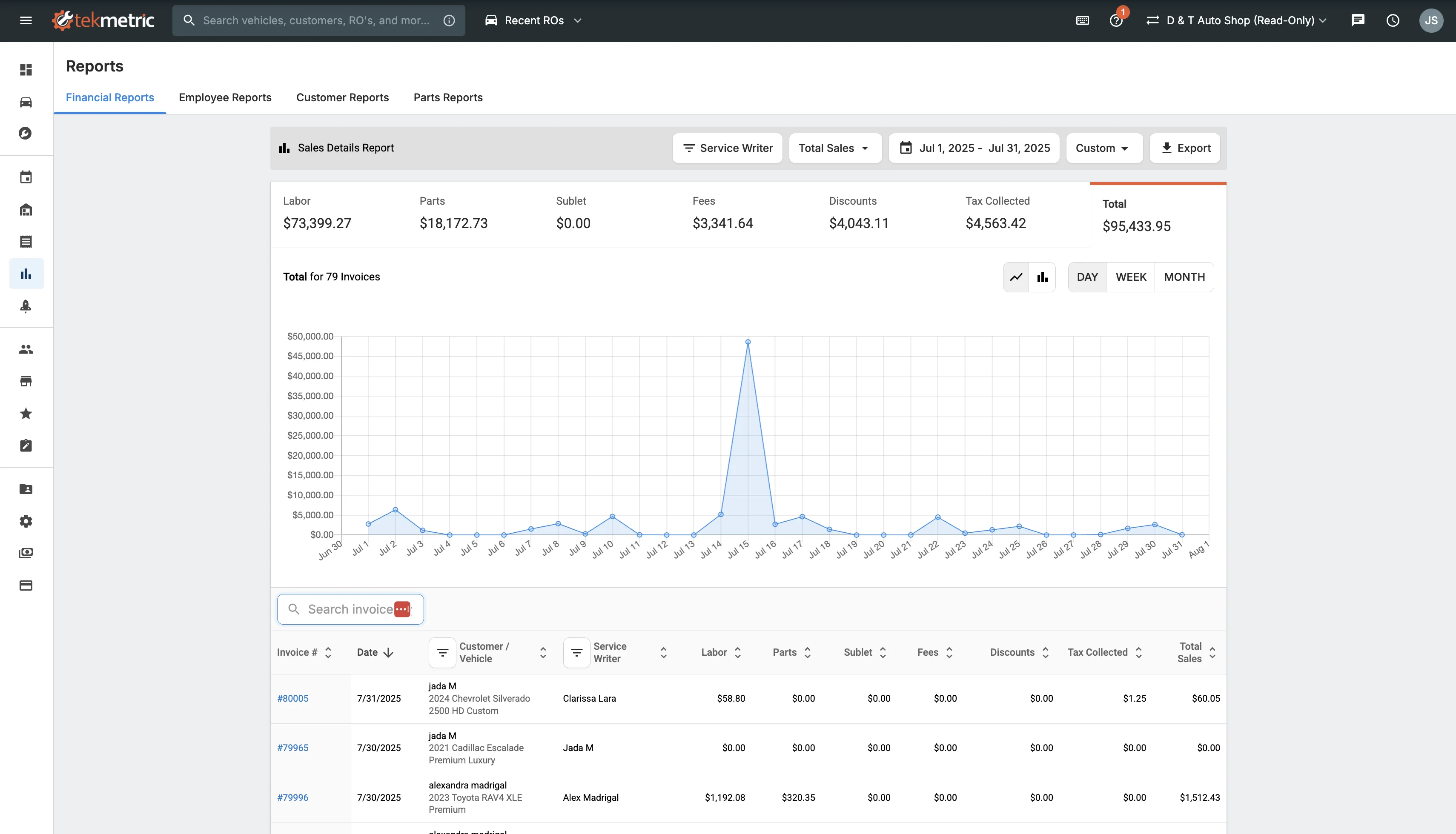Click the keyboard shortcuts icon
1456x834 pixels.
[x=1082, y=20]
